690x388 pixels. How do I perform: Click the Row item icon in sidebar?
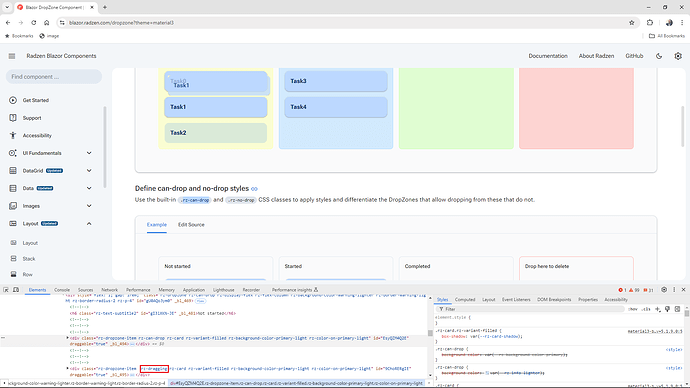13,275
